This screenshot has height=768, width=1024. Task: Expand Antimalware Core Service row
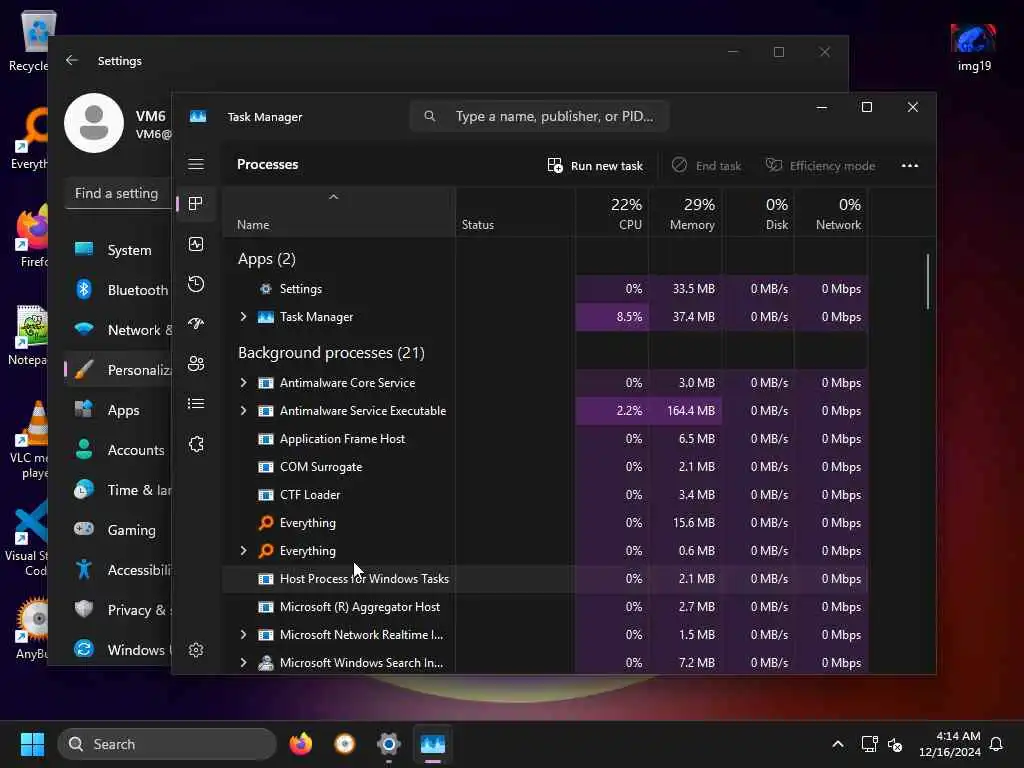tap(244, 383)
